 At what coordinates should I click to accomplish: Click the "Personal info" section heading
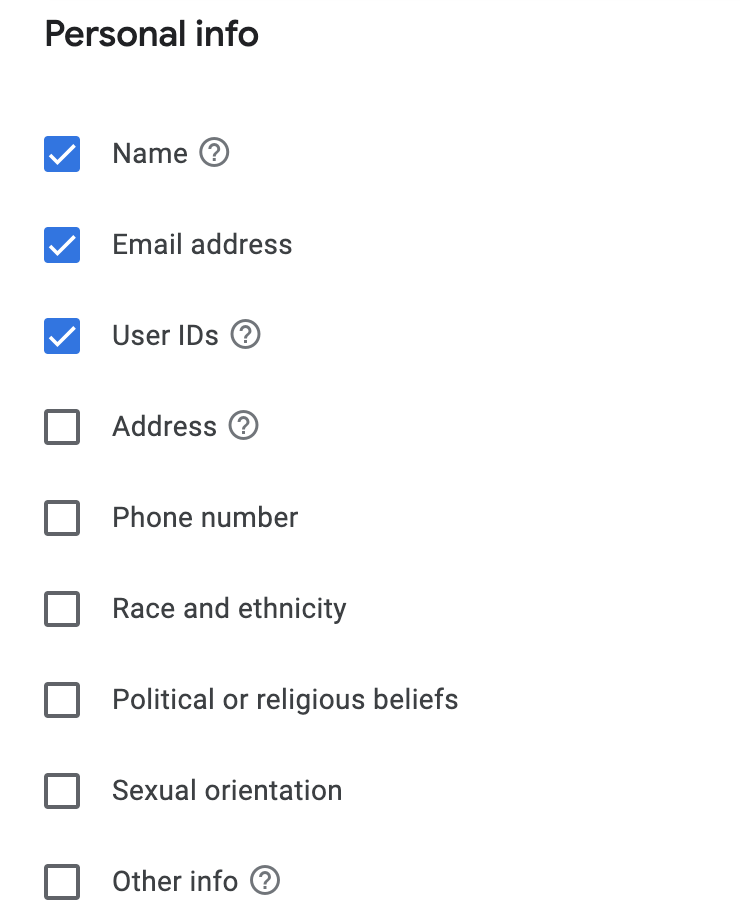pos(152,35)
